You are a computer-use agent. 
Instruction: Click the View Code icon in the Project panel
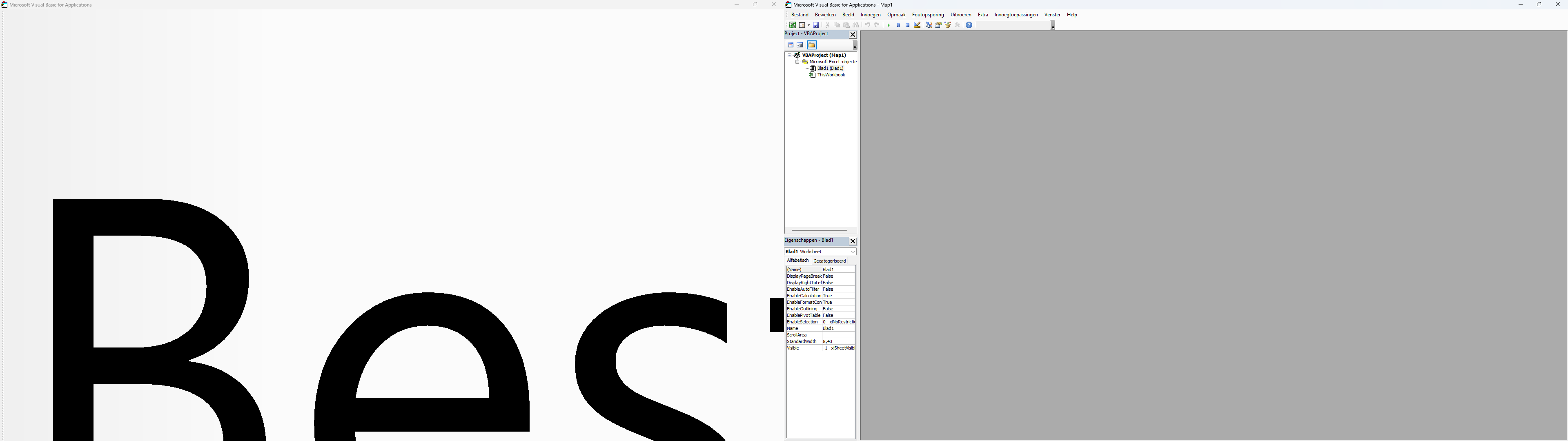pyautogui.click(x=791, y=45)
